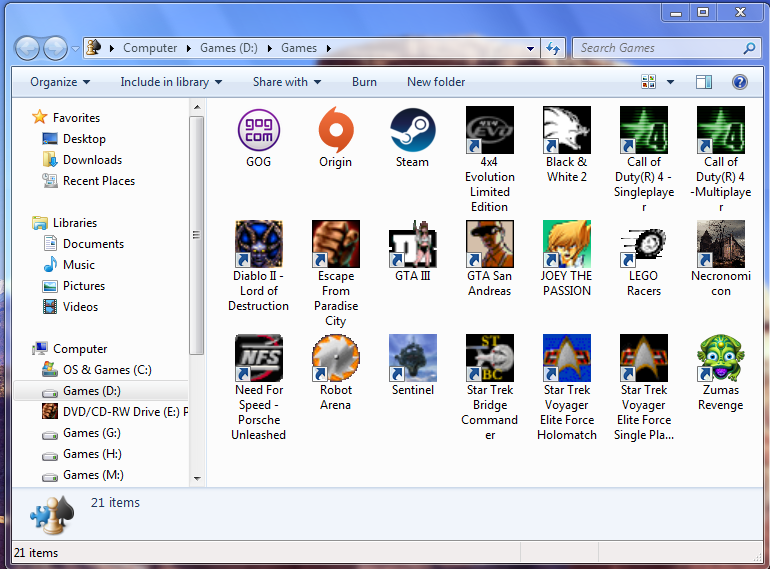Open the Origin folder icon
770x569 pixels.
pos(336,131)
